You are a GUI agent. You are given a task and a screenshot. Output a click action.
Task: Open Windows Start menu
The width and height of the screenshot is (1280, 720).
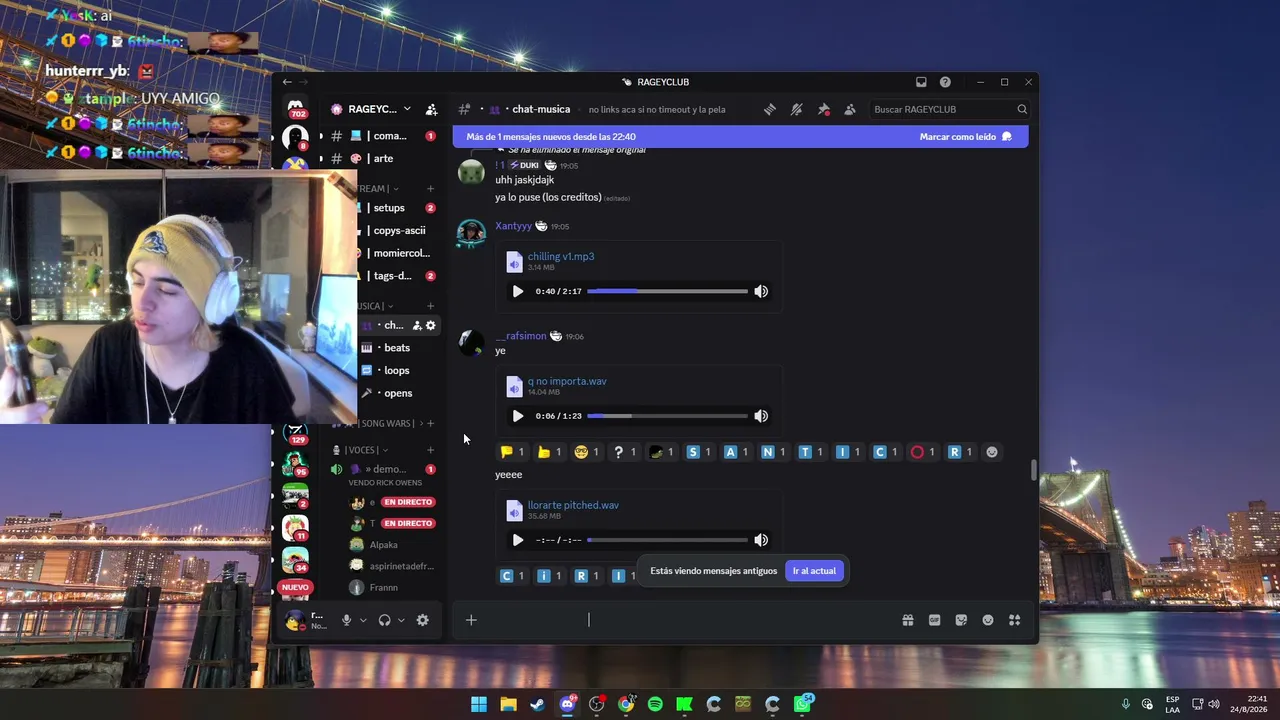tap(479, 704)
